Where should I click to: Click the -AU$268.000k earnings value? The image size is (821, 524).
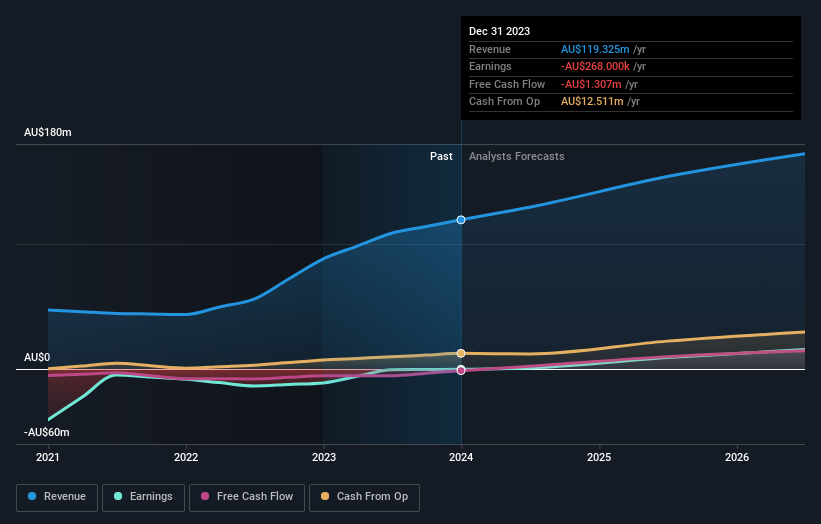[x=595, y=66]
